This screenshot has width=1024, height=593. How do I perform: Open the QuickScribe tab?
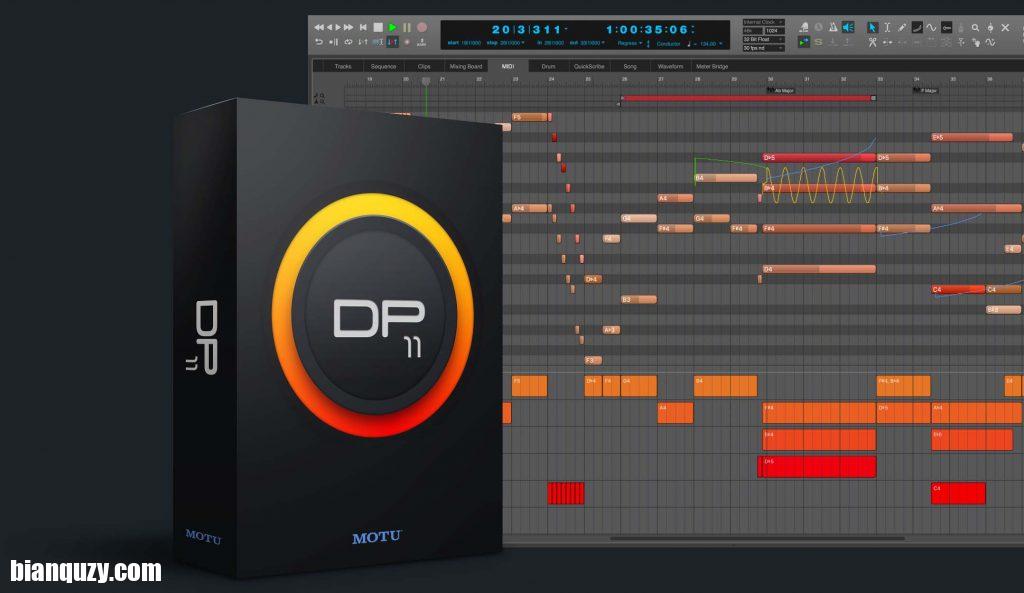tap(589, 66)
